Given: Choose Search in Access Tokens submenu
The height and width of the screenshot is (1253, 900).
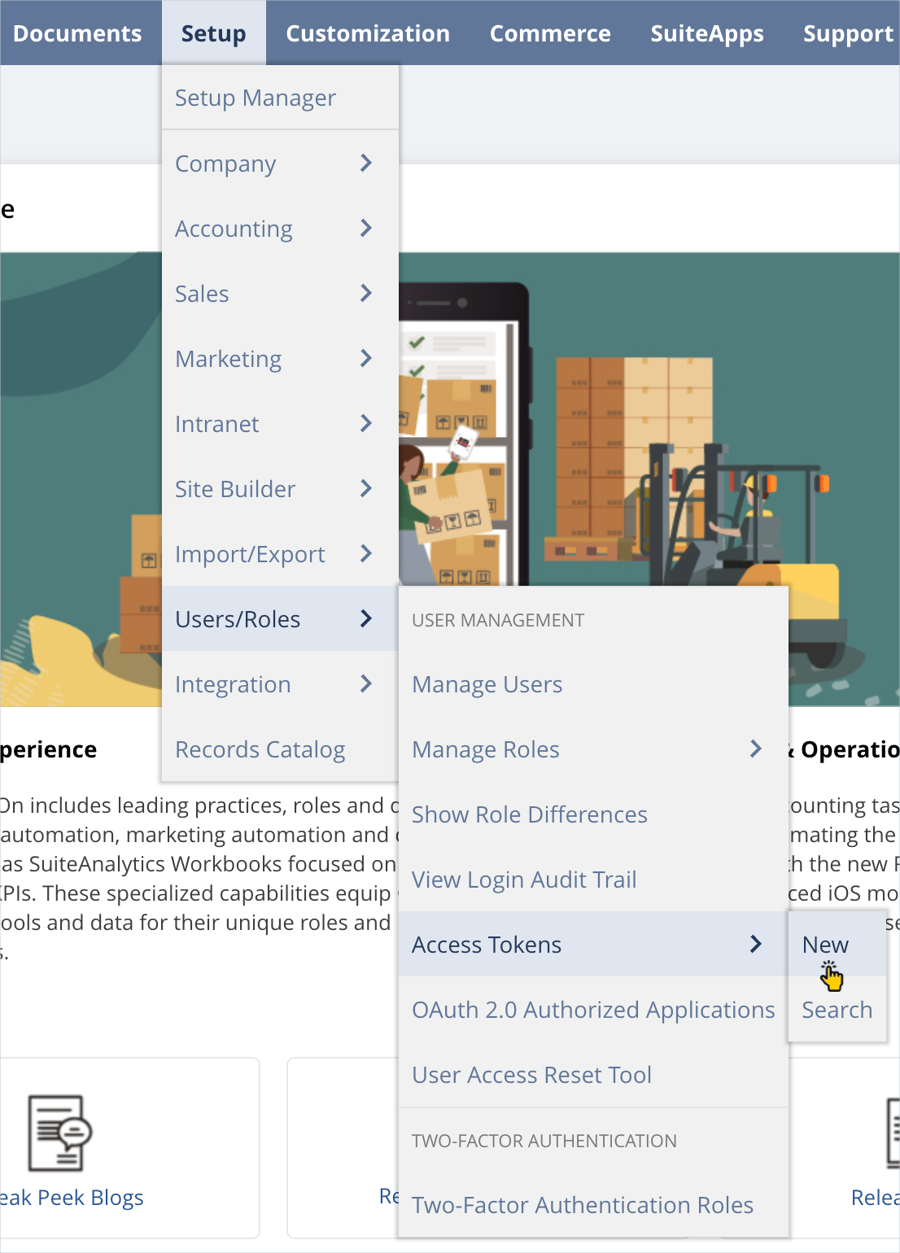Looking at the screenshot, I should tap(836, 1009).
